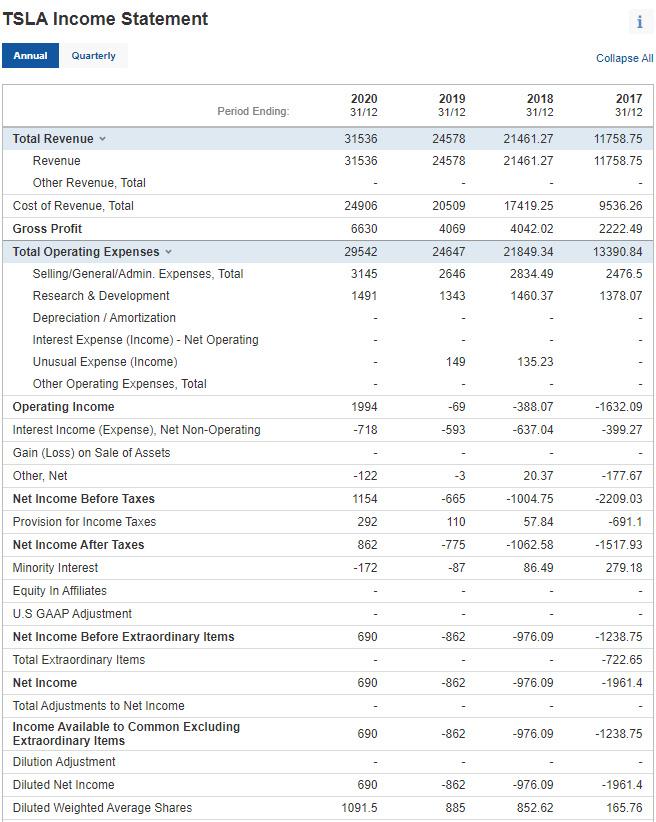Click the 2017 period column header
Image resolution: width=656 pixels, height=822 pixels.
coord(629,105)
